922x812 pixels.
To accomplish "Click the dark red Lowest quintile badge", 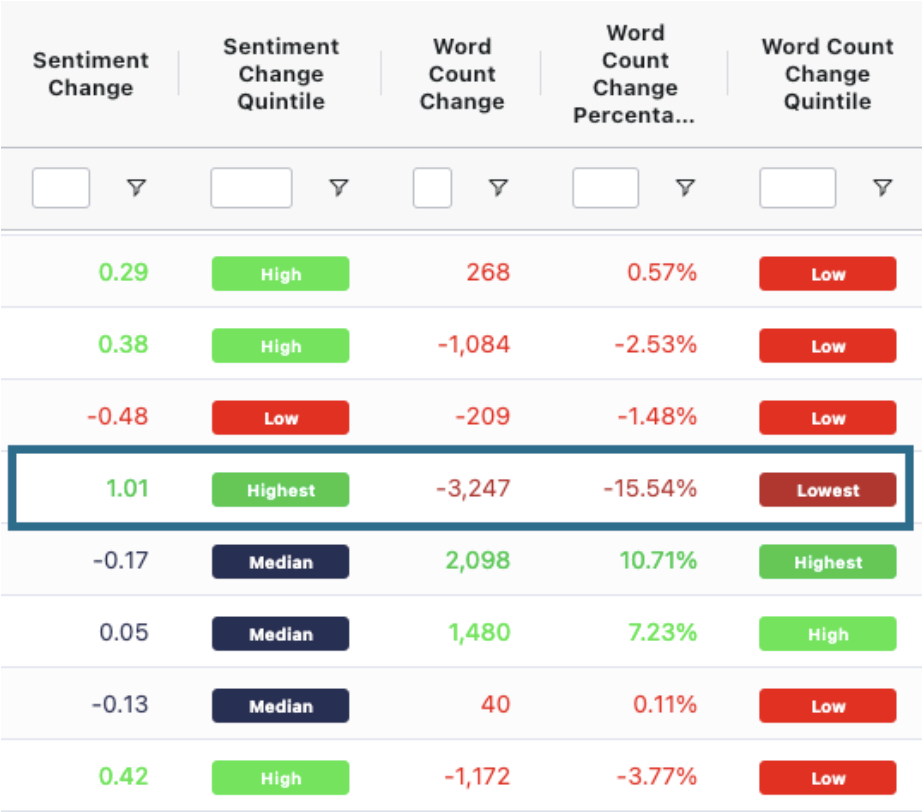I will pyautogui.click(x=827, y=490).
